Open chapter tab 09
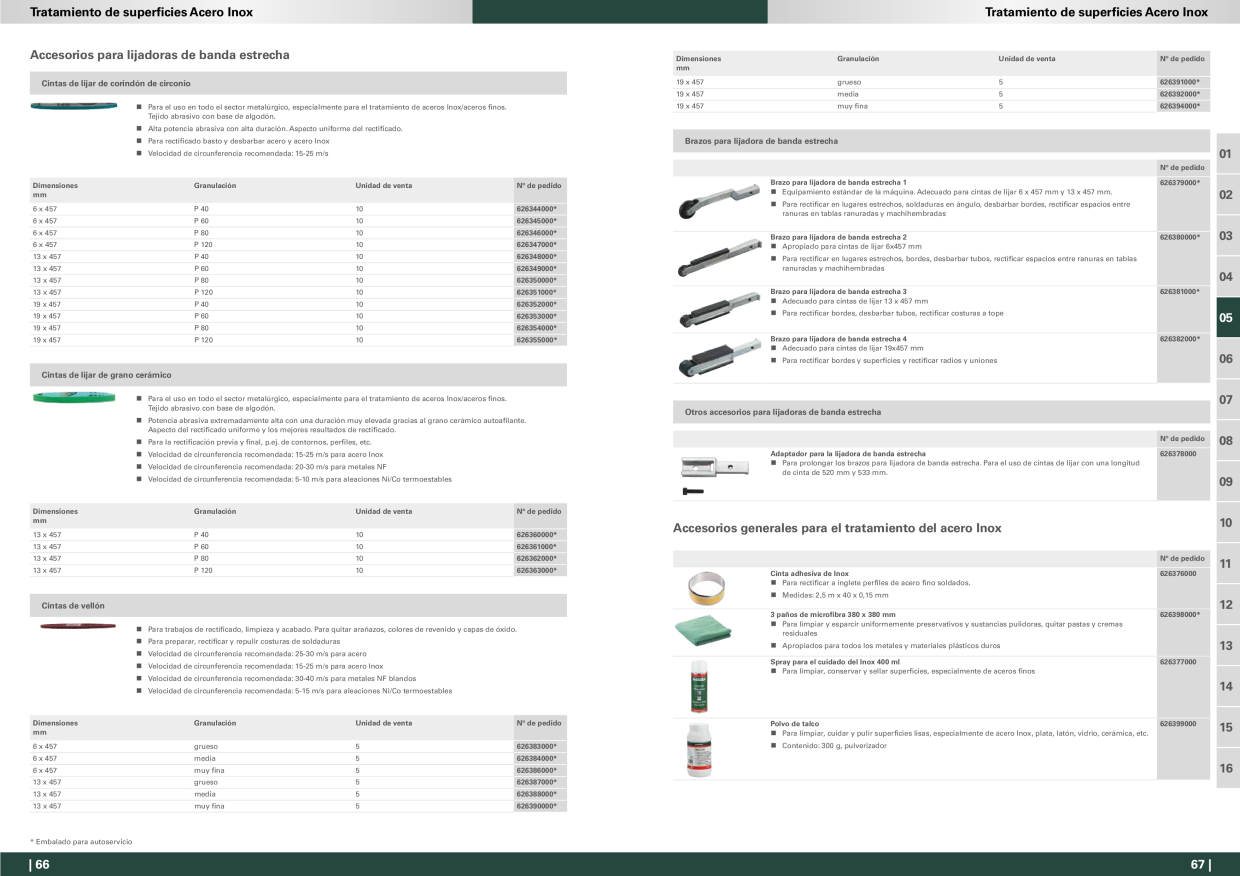This screenshot has height=876, width=1240. point(1226,482)
